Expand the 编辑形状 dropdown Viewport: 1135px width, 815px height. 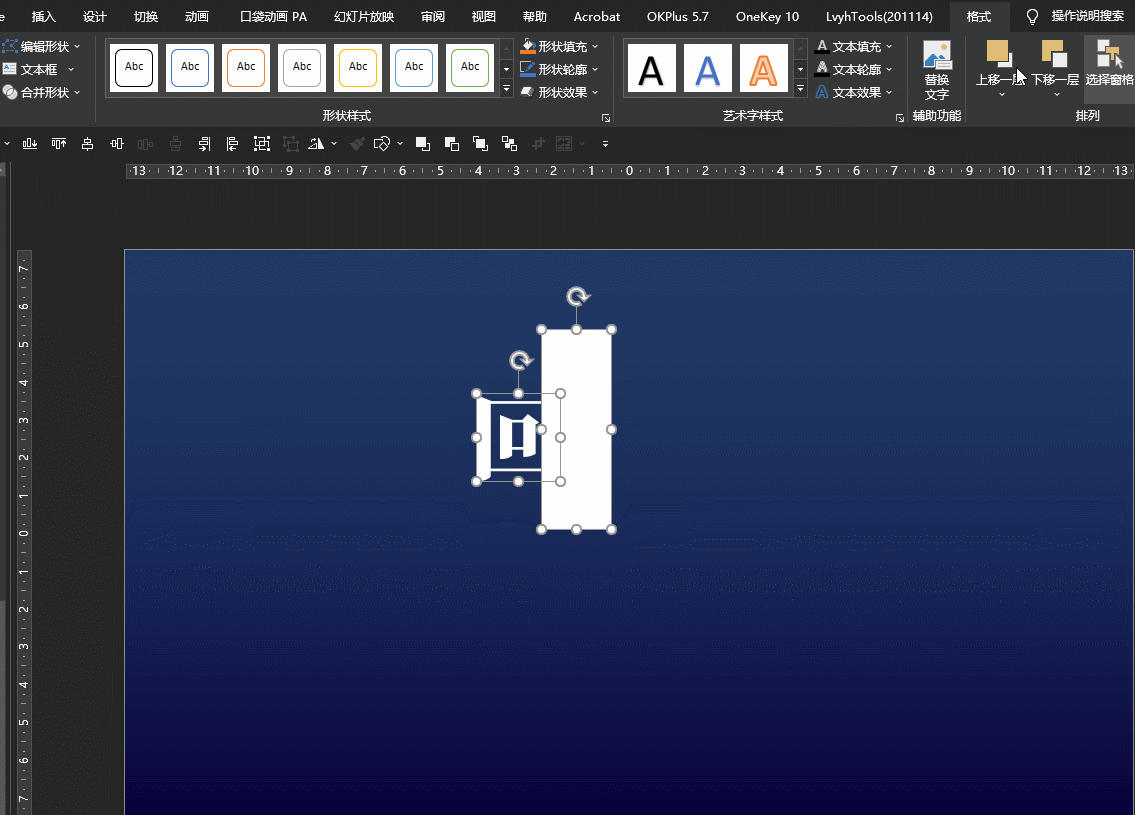[77, 46]
